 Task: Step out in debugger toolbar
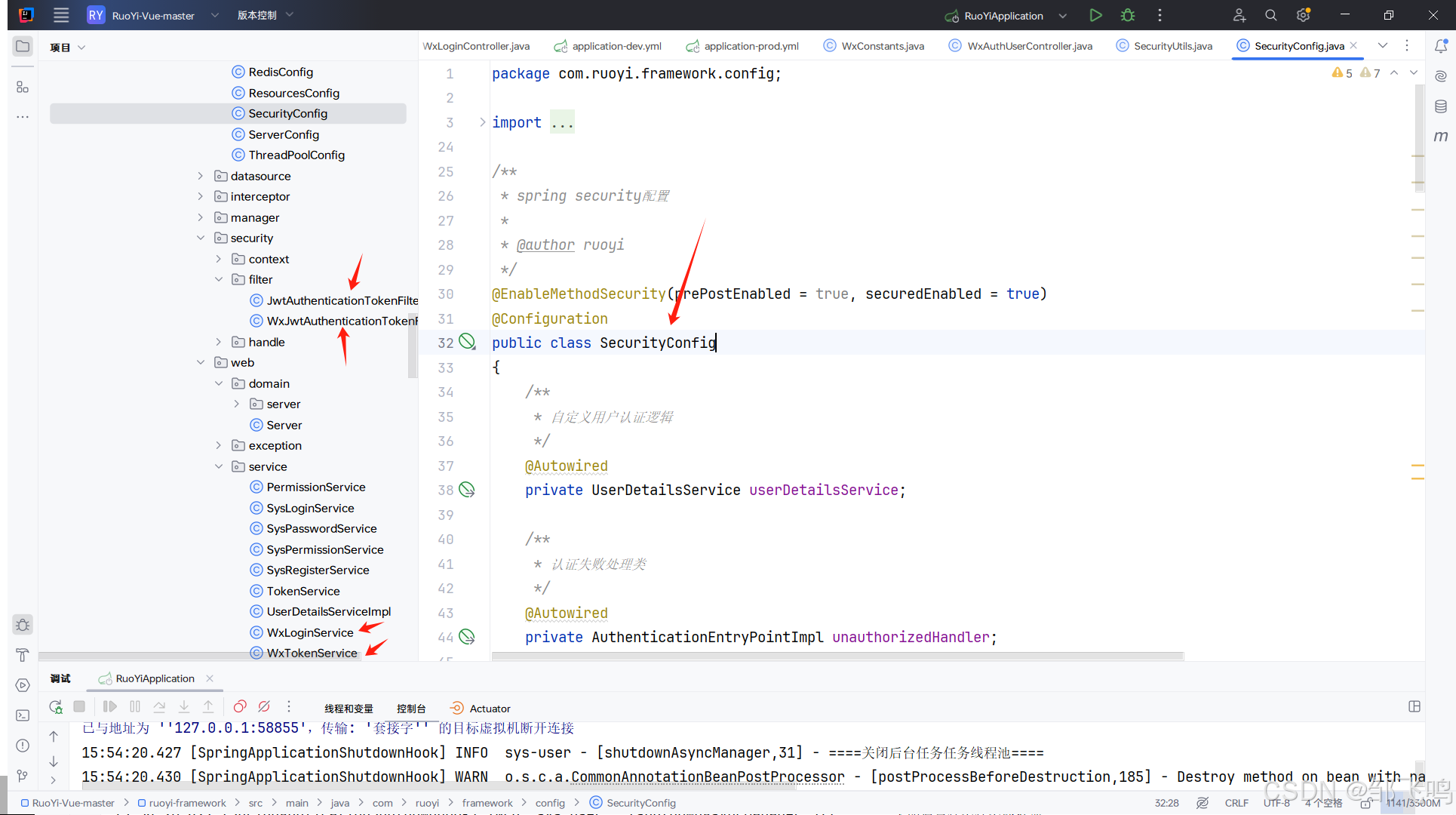[x=208, y=707]
